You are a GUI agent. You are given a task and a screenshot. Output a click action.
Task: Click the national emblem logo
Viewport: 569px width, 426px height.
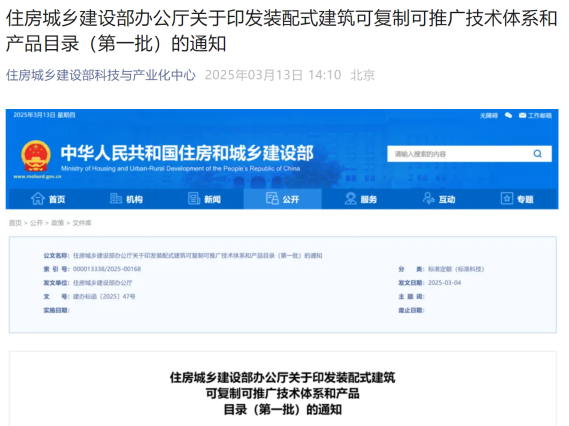click(36, 156)
